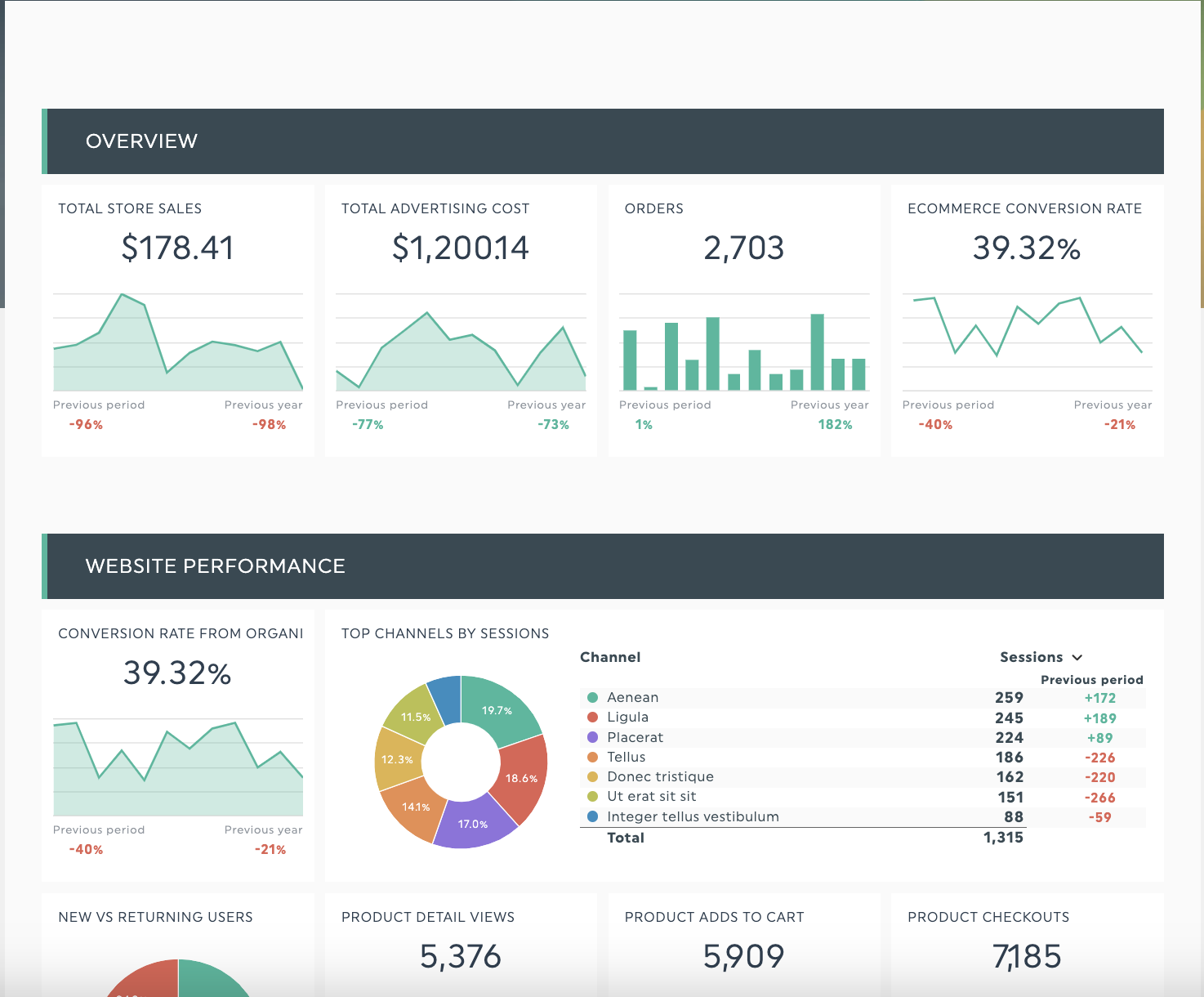Click the +172 previous period change
The height and width of the screenshot is (997, 1204).
pyautogui.click(x=1100, y=698)
